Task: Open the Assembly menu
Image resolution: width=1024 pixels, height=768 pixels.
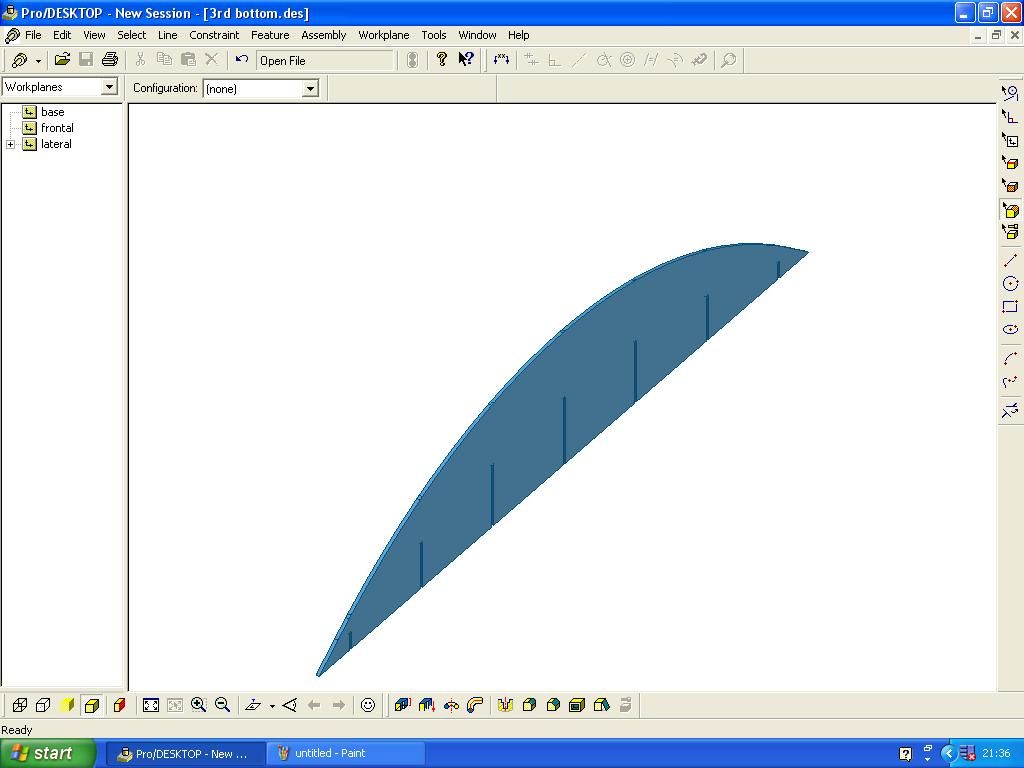Action: point(323,35)
